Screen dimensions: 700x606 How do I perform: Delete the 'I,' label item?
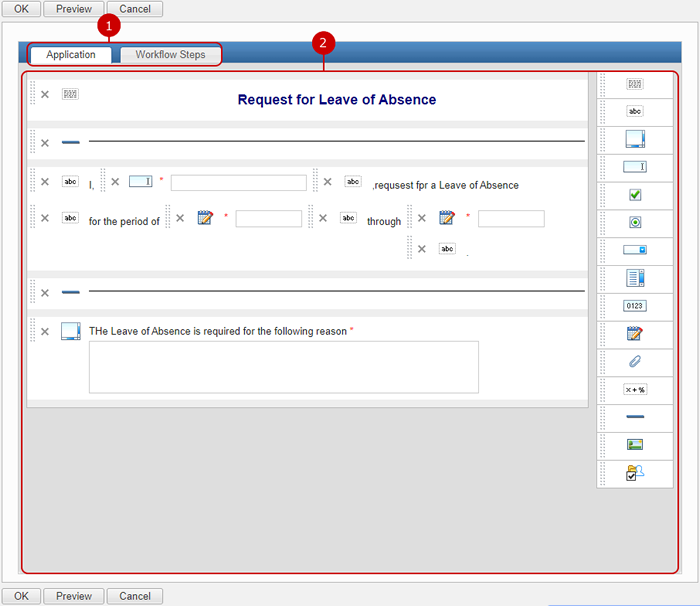[45, 182]
